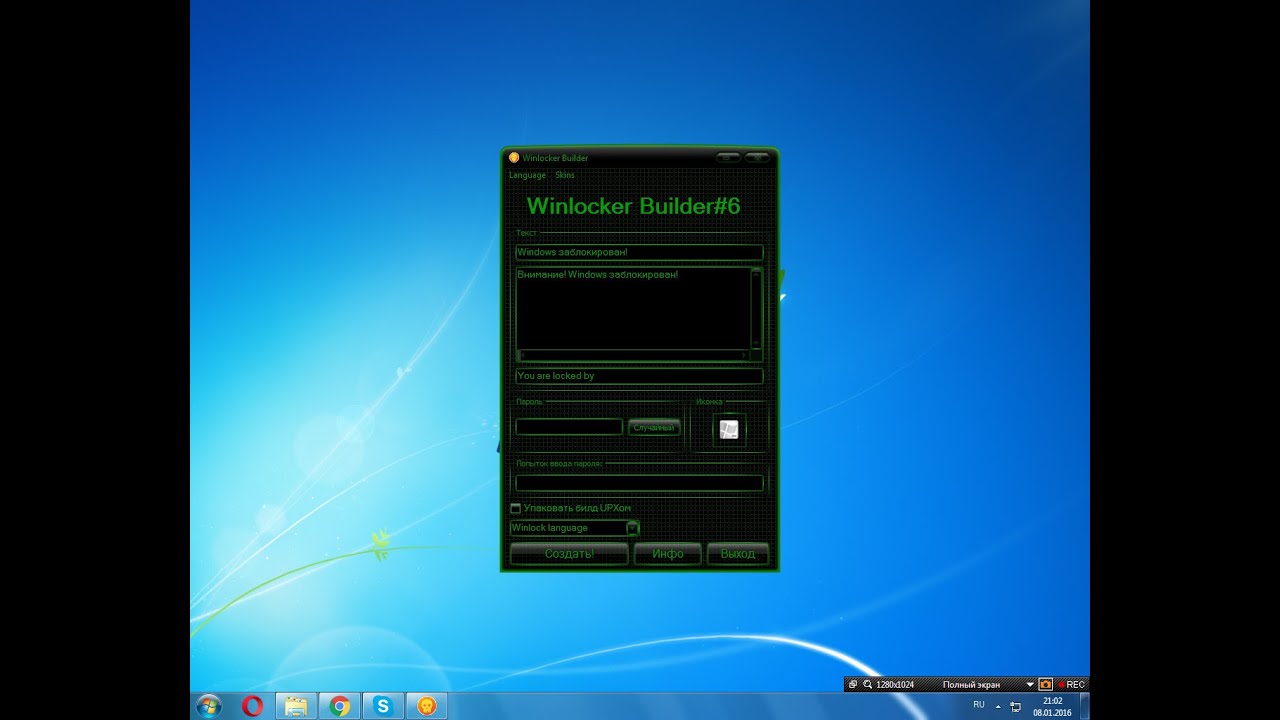Click the 1280x1024 resolution text

(x=893, y=685)
